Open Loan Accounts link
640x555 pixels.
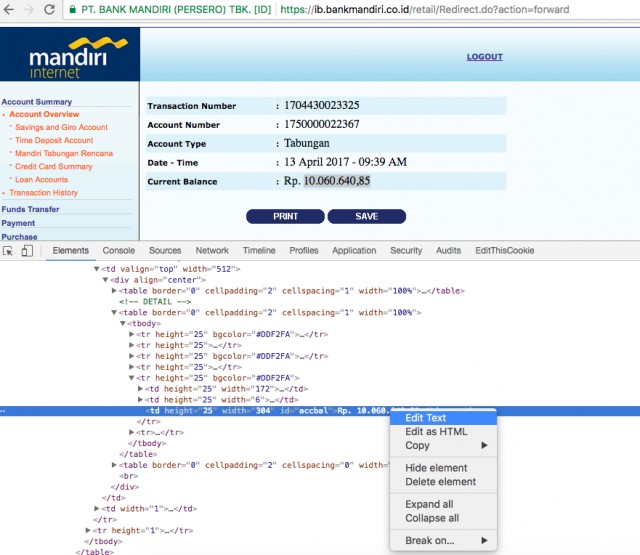click(x=41, y=180)
